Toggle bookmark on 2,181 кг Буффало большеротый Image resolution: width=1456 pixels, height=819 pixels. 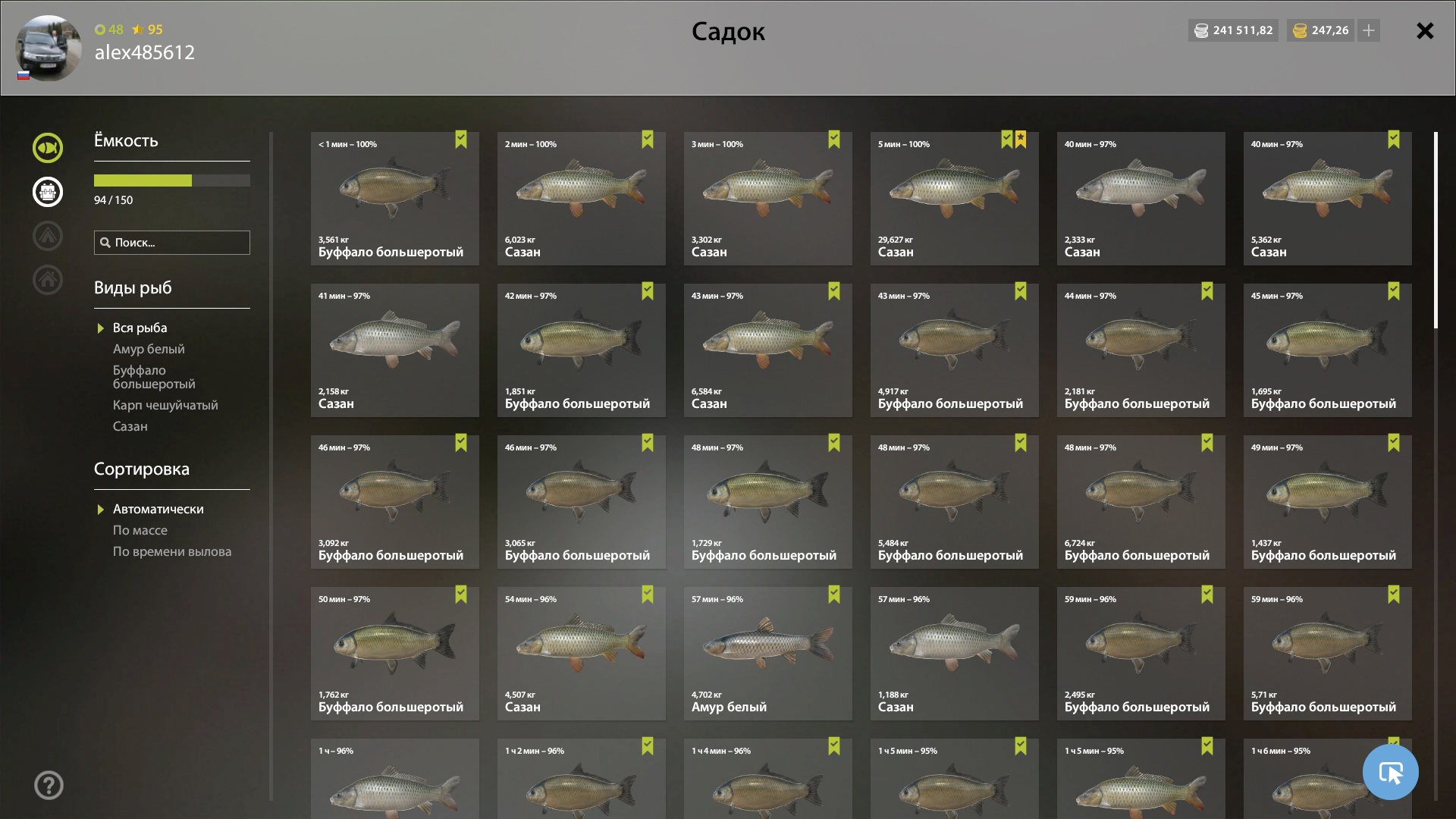tap(1207, 291)
